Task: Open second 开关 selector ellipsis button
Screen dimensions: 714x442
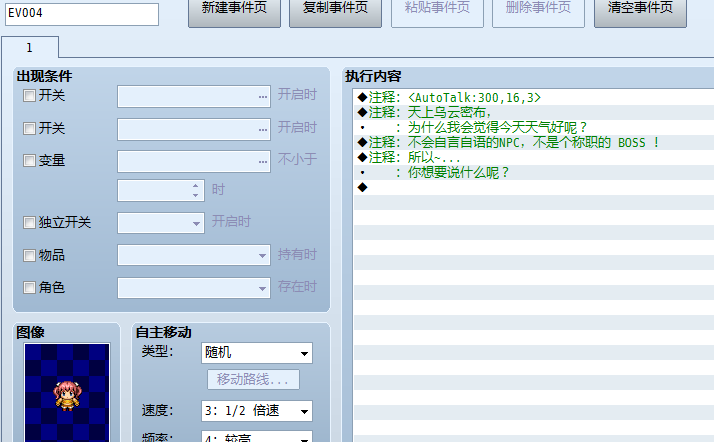Action: pos(263,129)
